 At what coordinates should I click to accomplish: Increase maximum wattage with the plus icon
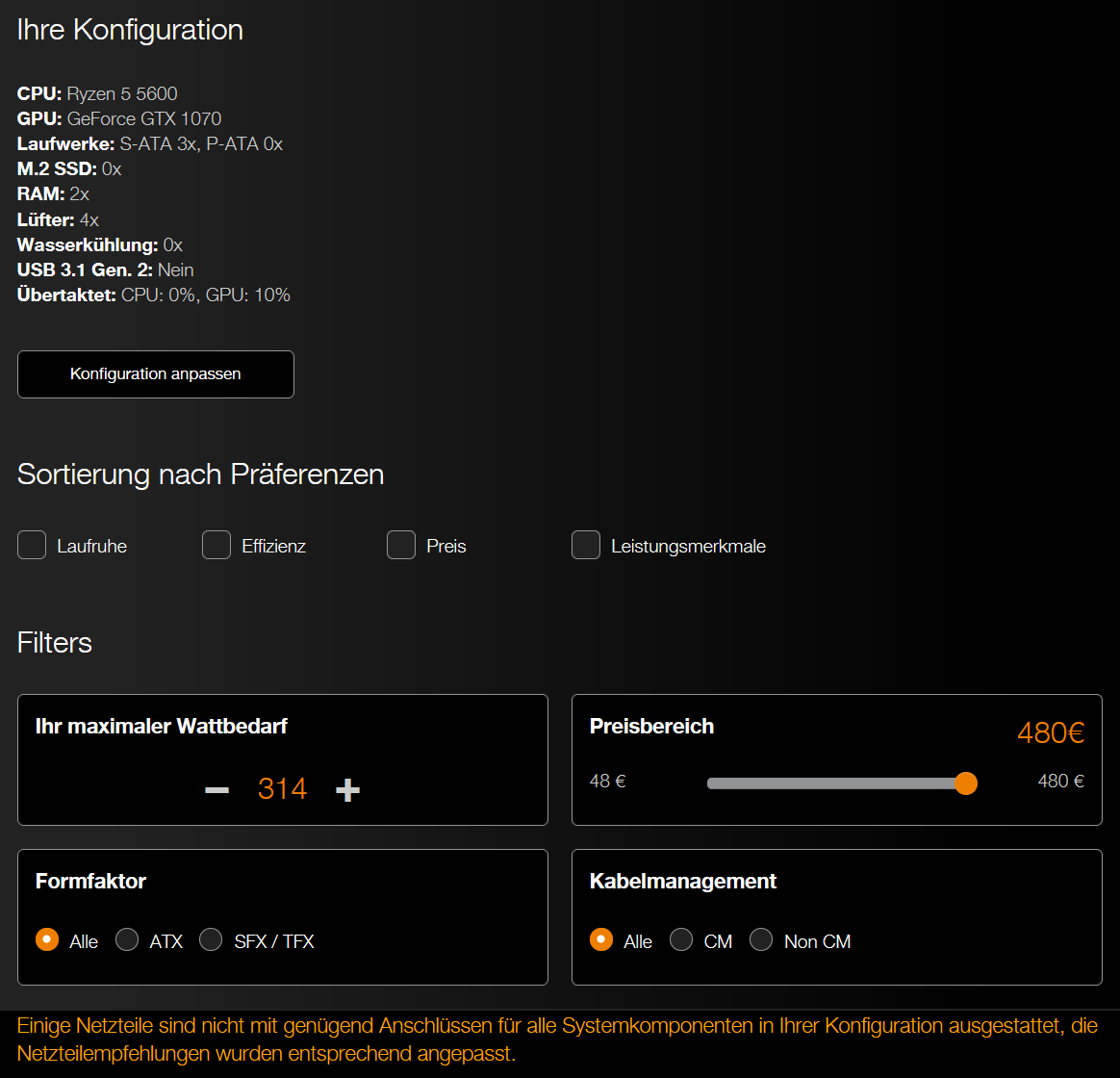coord(347,789)
